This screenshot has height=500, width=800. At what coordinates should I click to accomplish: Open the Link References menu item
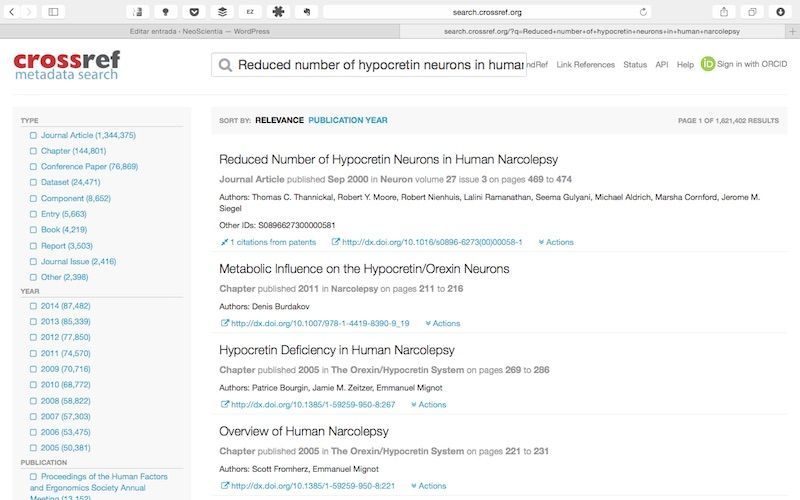(x=585, y=64)
